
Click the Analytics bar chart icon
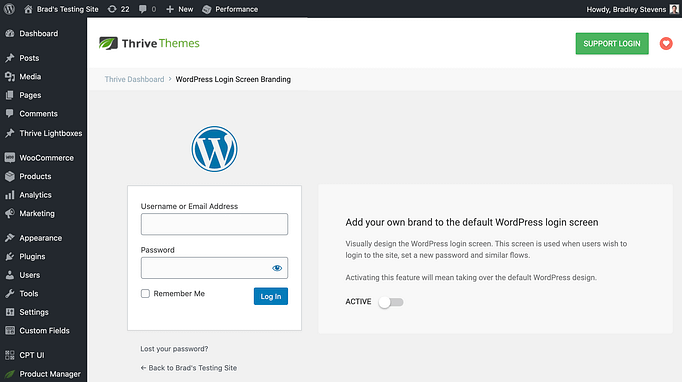10,195
